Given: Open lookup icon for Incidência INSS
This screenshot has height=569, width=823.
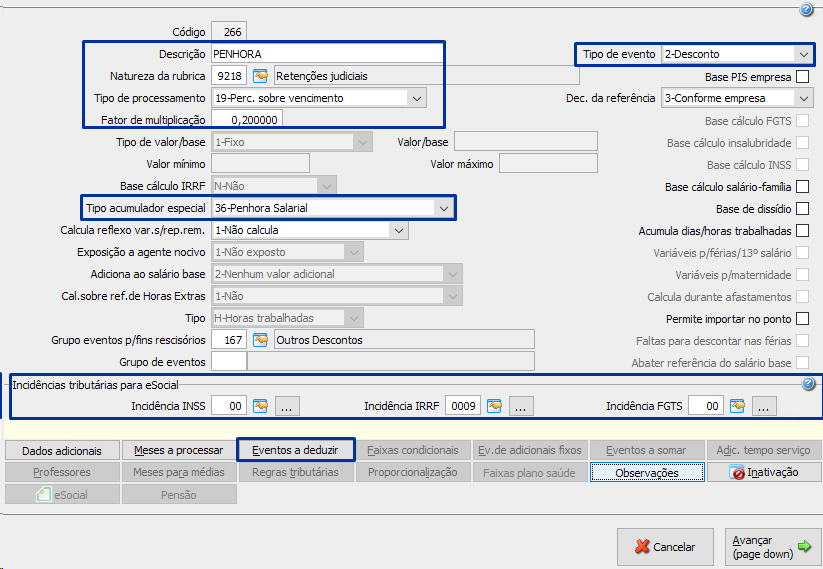Looking at the screenshot, I should (x=260, y=406).
